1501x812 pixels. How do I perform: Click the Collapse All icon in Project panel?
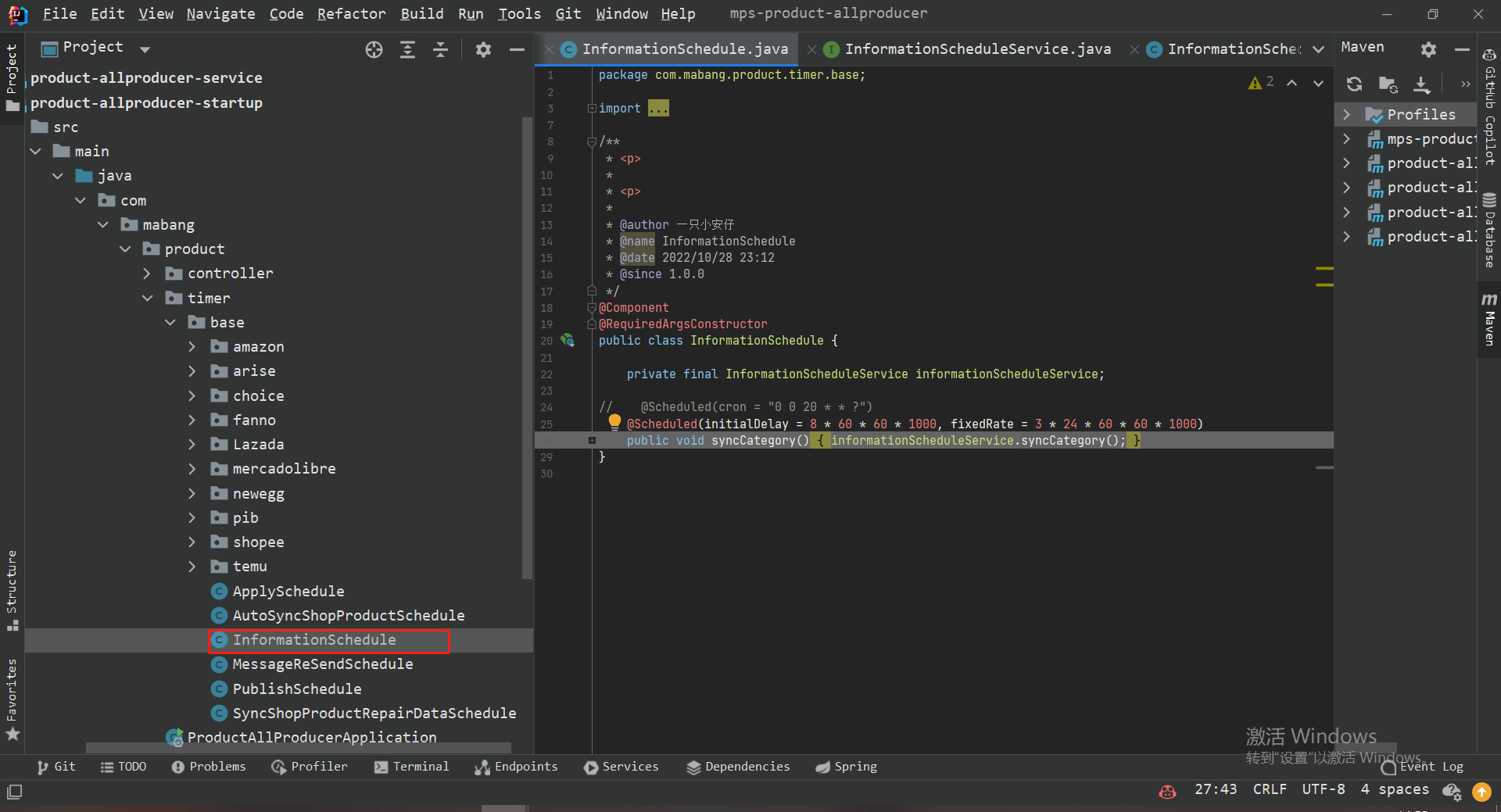(441, 50)
